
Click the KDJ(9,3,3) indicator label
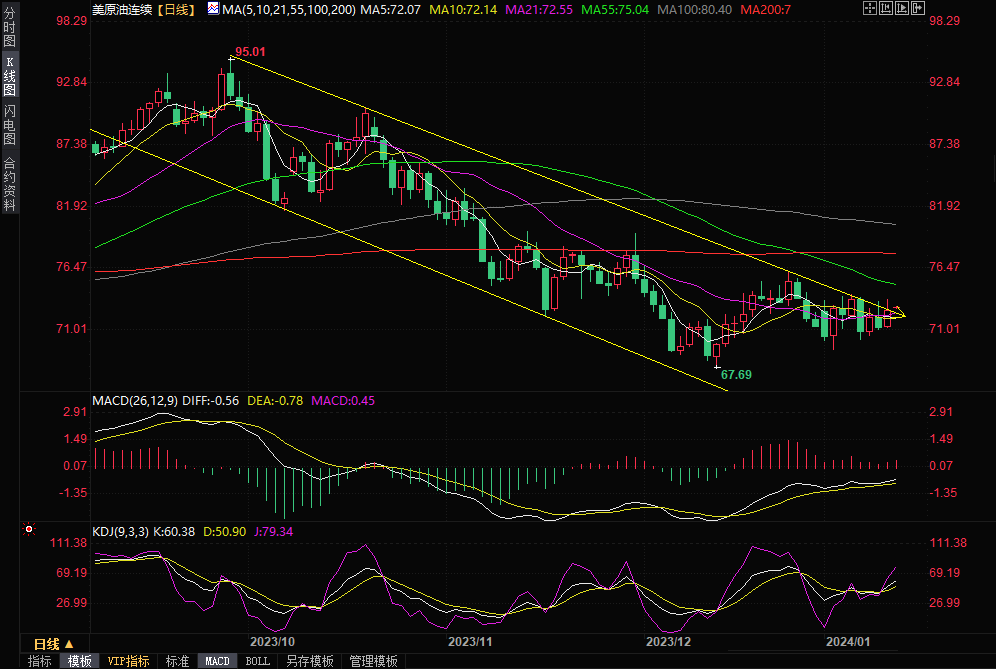pos(119,531)
